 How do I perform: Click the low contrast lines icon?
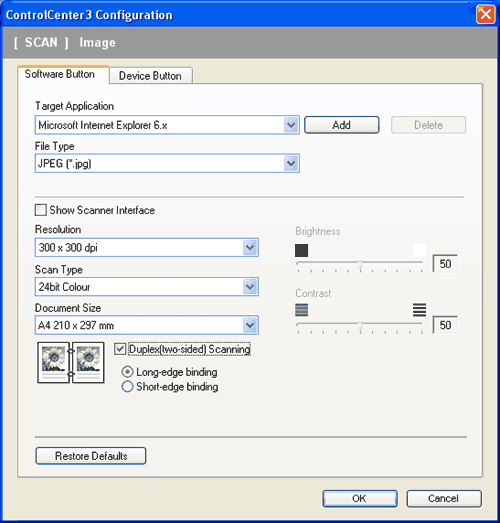(302, 310)
